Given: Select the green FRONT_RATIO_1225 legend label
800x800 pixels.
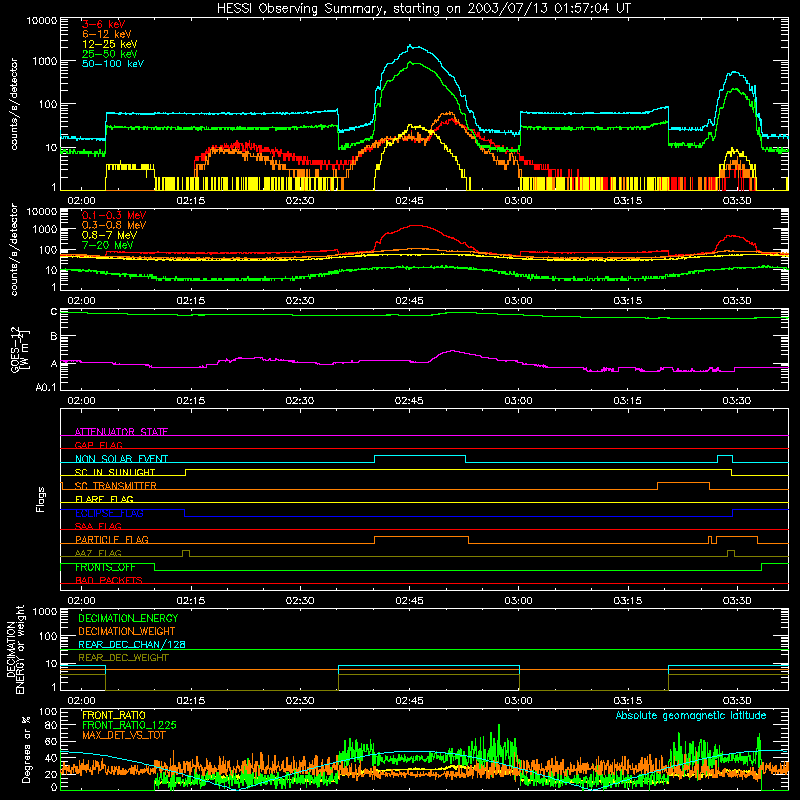Looking at the screenshot, I should point(129,725).
